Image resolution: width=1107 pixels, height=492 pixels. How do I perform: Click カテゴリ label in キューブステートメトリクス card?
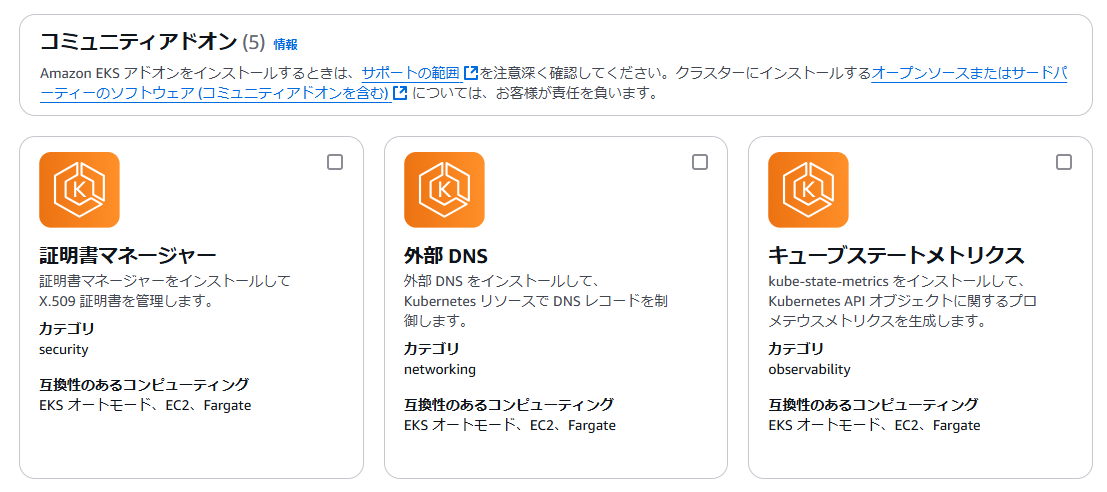(796, 349)
